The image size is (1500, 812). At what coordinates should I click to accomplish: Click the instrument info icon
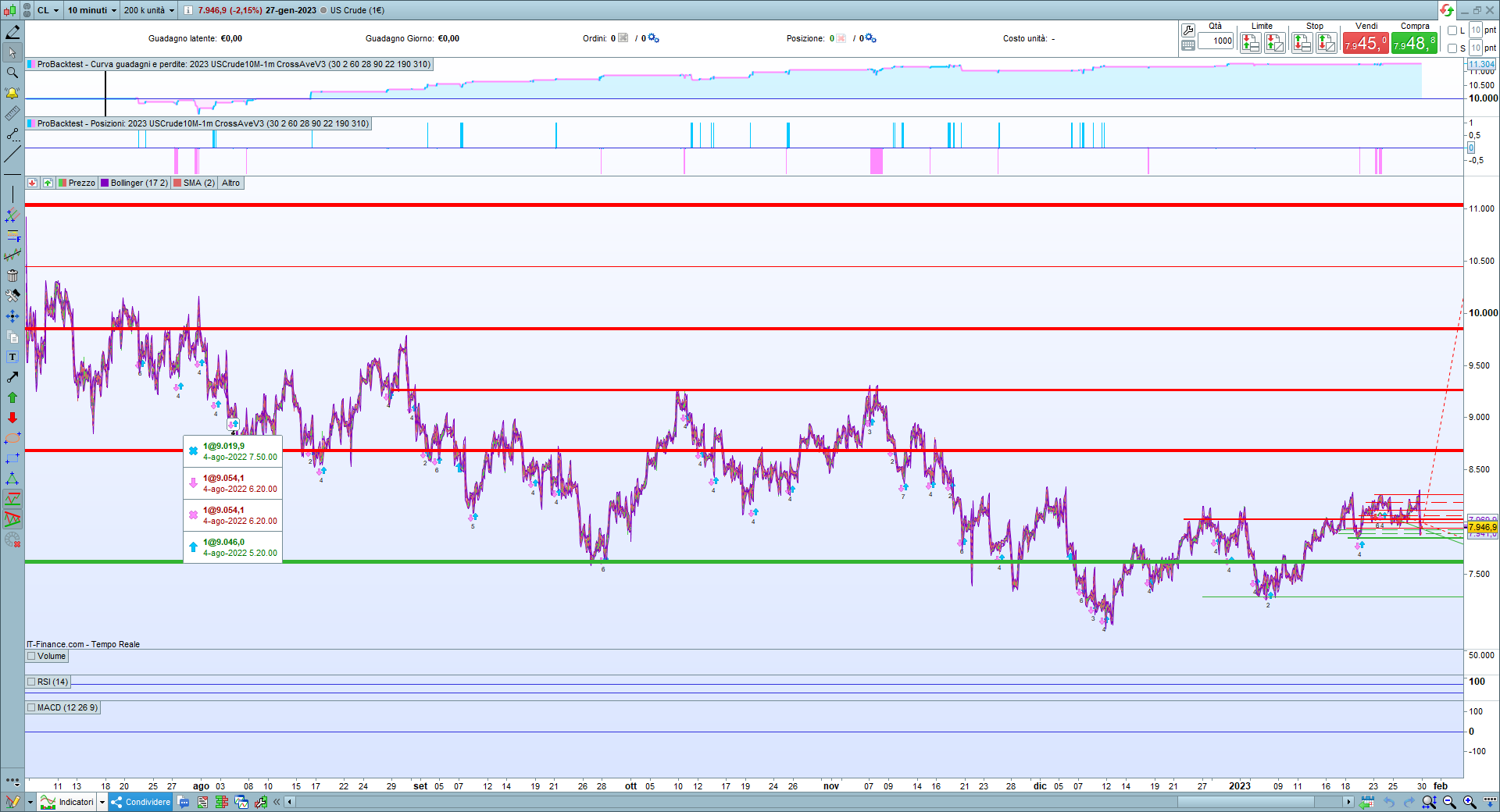[x=188, y=10]
